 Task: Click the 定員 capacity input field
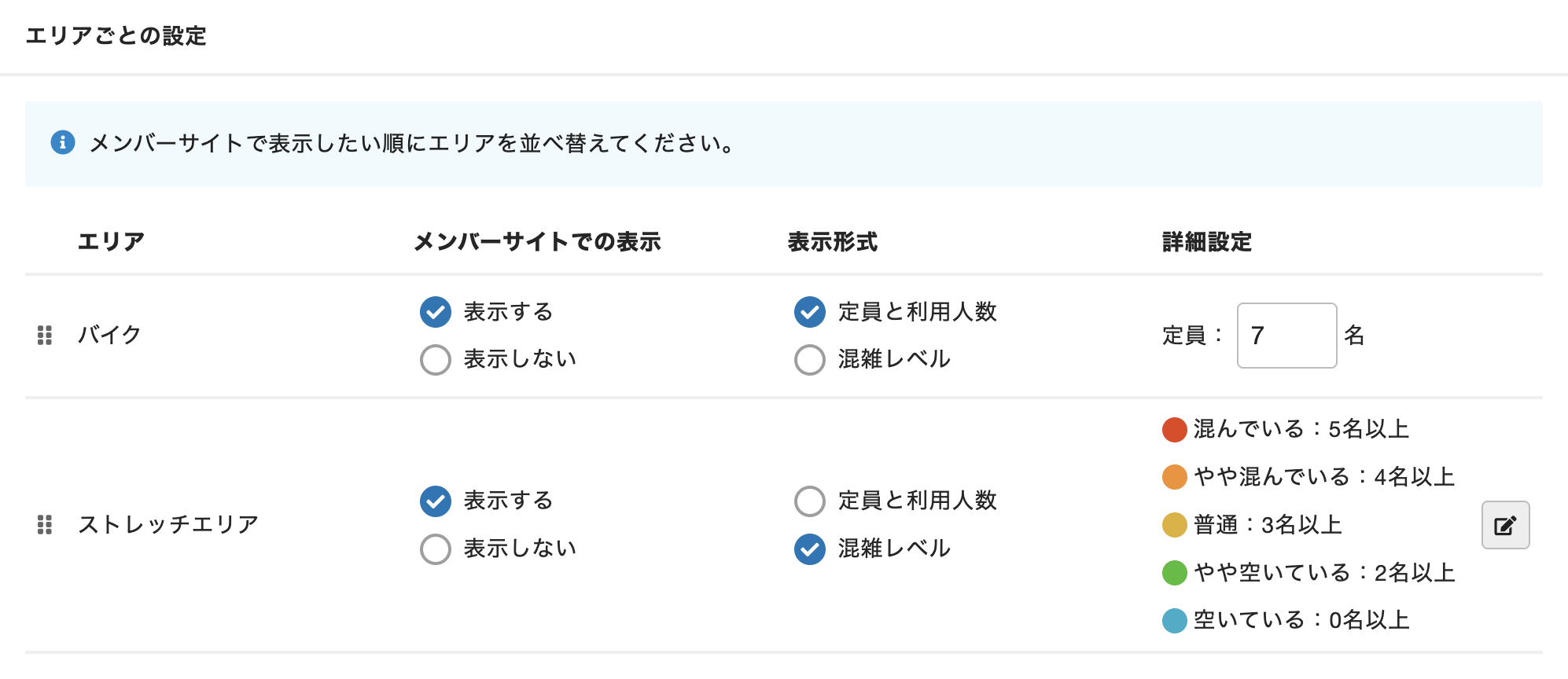click(1286, 336)
